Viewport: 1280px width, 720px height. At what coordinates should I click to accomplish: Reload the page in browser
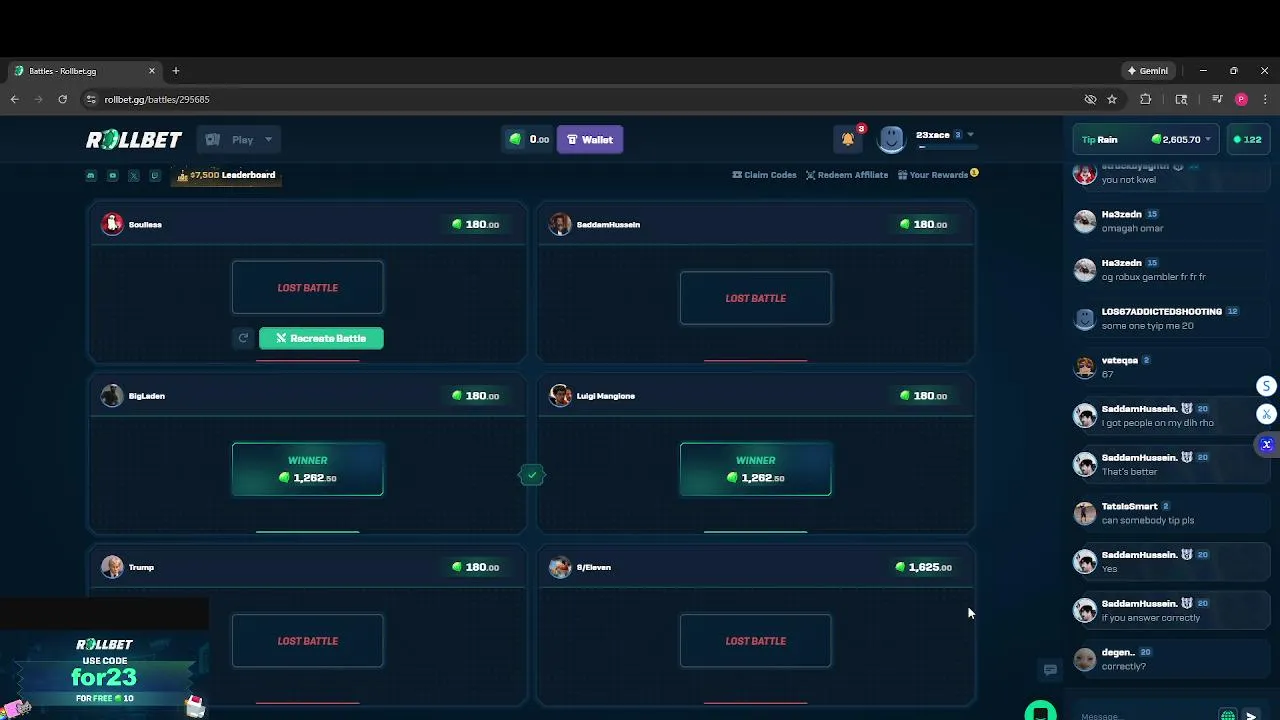pos(62,99)
